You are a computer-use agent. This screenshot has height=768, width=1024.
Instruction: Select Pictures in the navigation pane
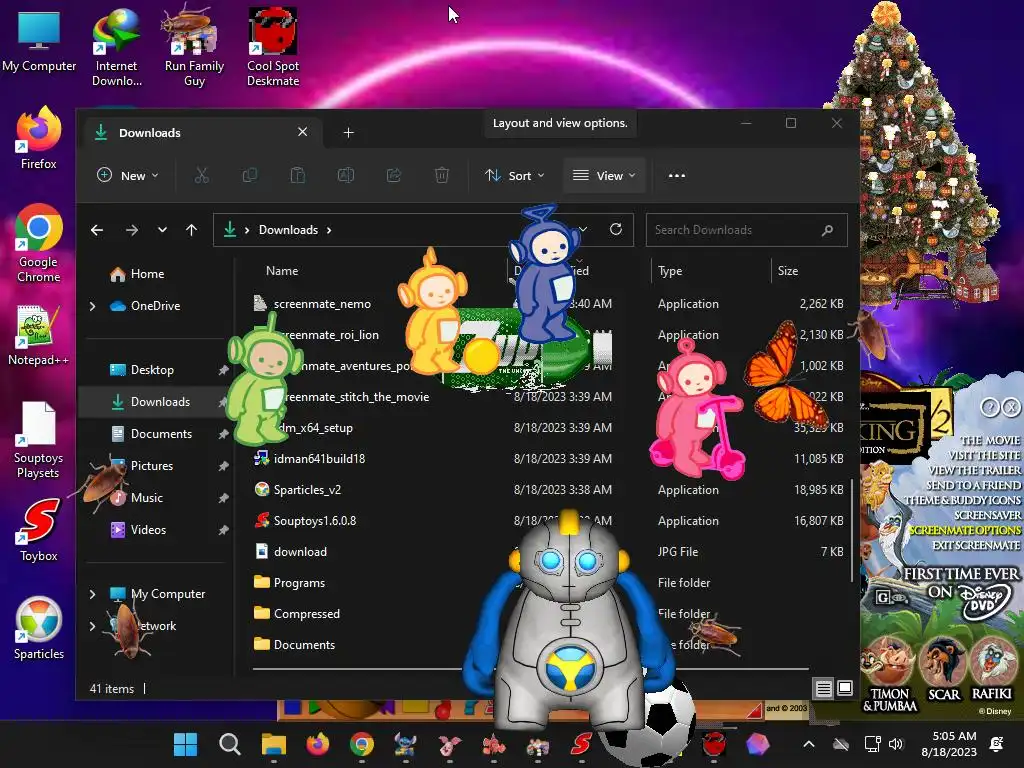coord(152,466)
